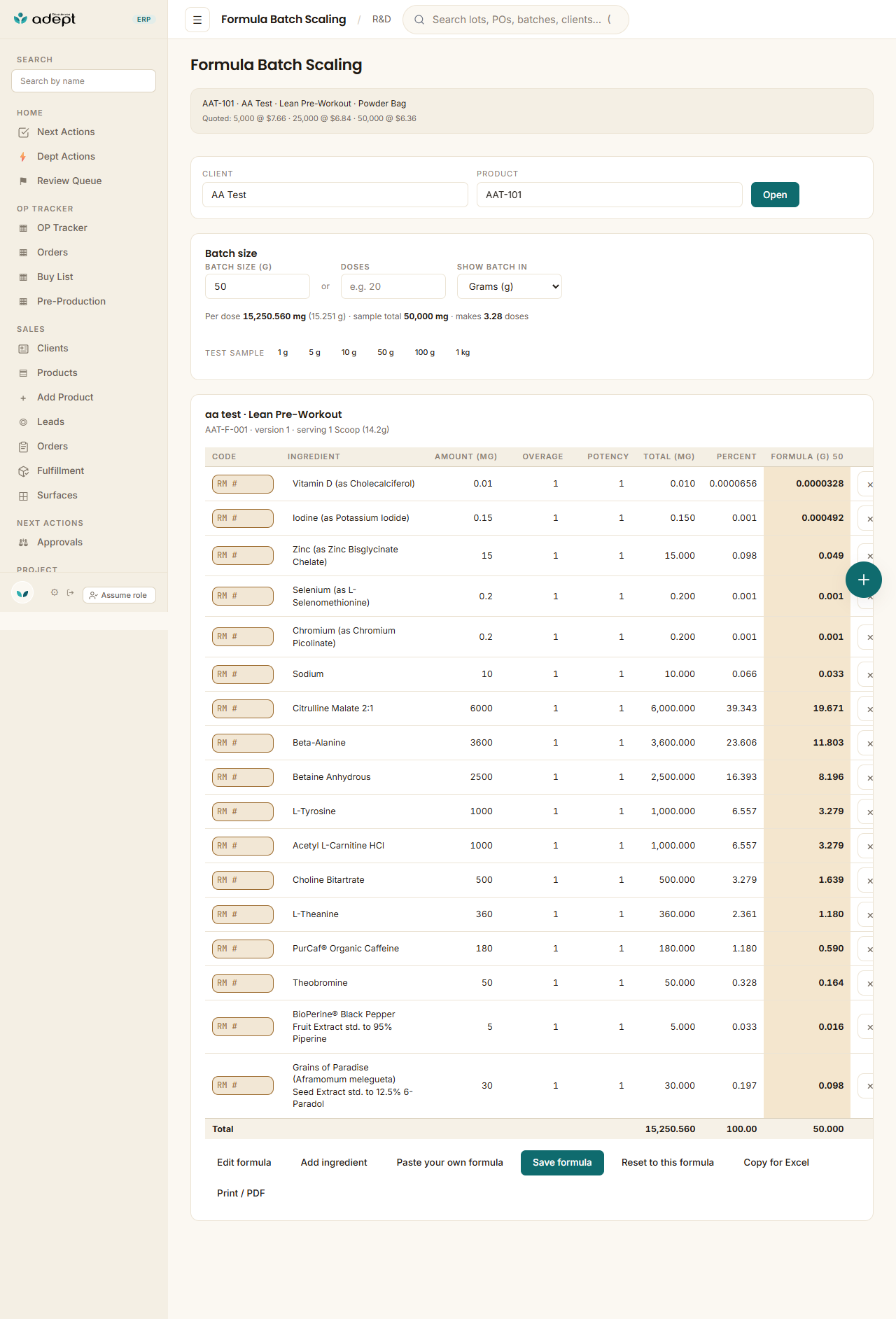Open the Show Batch In dropdown

[509, 286]
